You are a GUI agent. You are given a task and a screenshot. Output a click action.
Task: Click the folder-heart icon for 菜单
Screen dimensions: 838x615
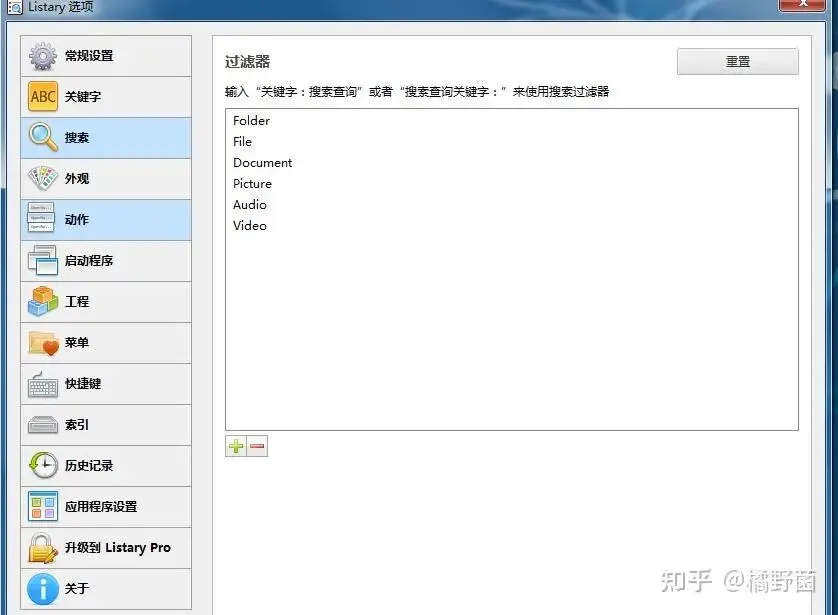[x=43, y=342]
